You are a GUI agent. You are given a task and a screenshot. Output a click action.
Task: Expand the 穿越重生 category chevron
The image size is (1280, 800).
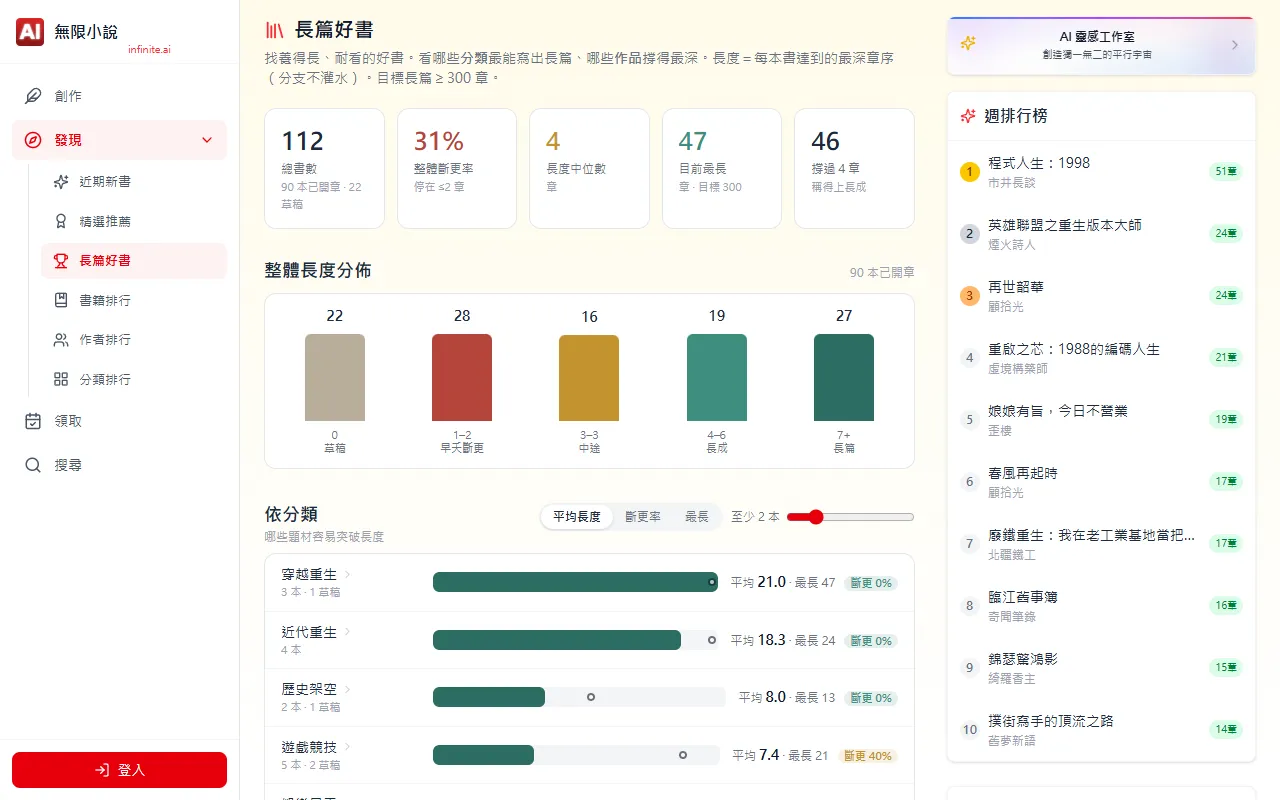[x=347, y=574]
